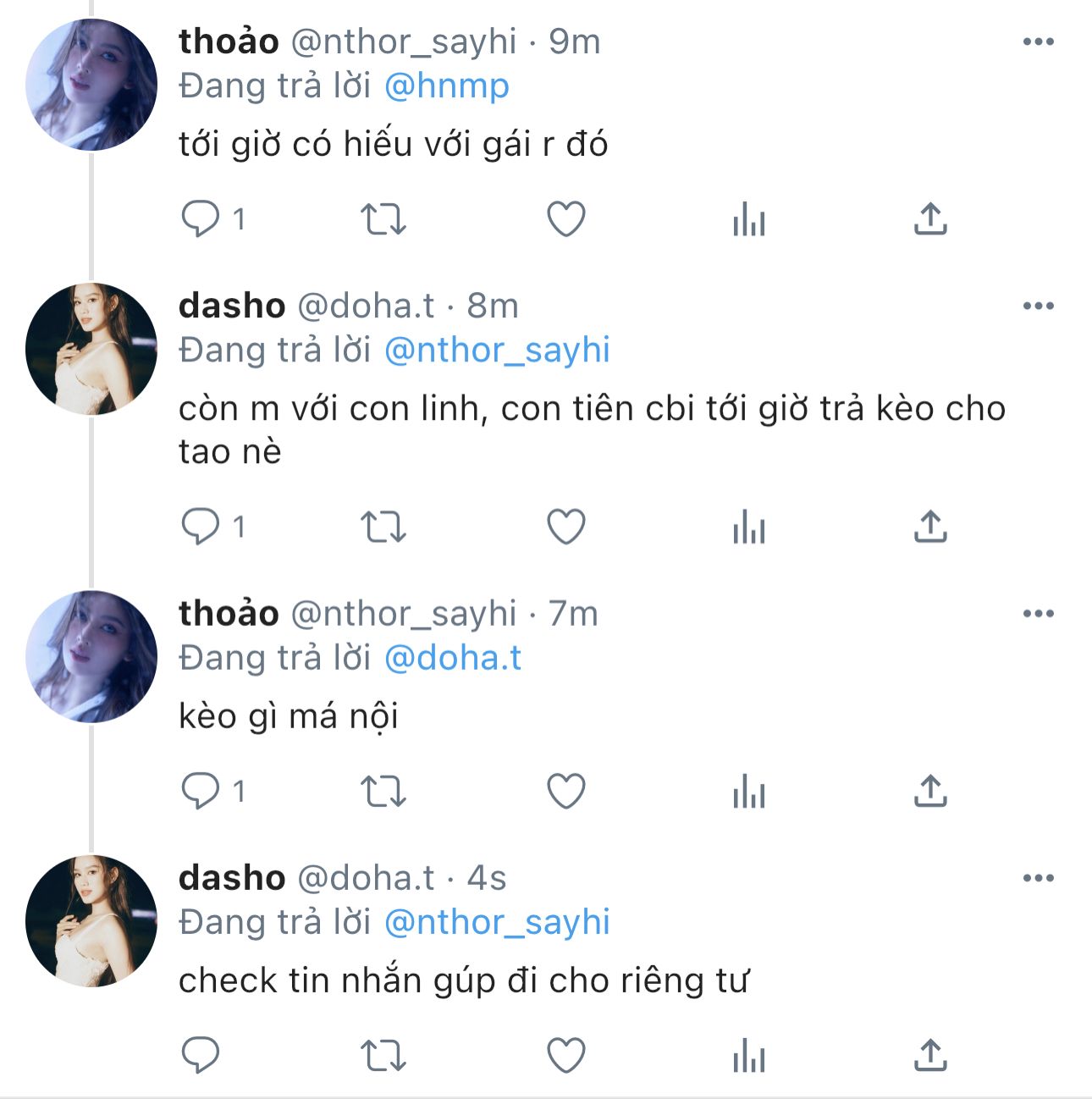Image resolution: width=1092 pixels, height=1099 pixels.
Task: Open @nthor_sayhi mention in dasho's 8m reply
Action: (x=497, y=351)
